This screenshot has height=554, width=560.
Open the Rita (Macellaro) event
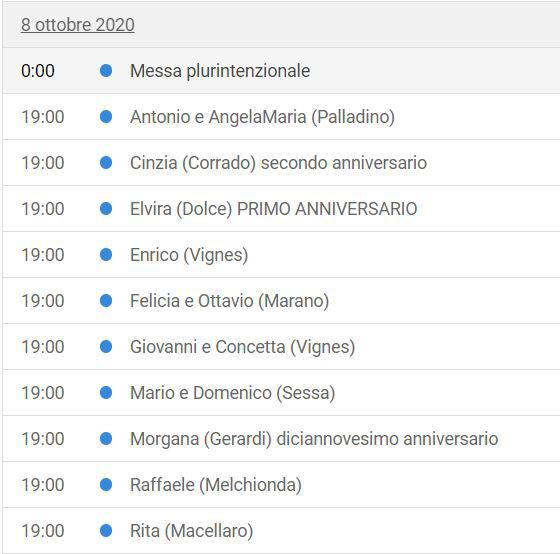[191, 531]
